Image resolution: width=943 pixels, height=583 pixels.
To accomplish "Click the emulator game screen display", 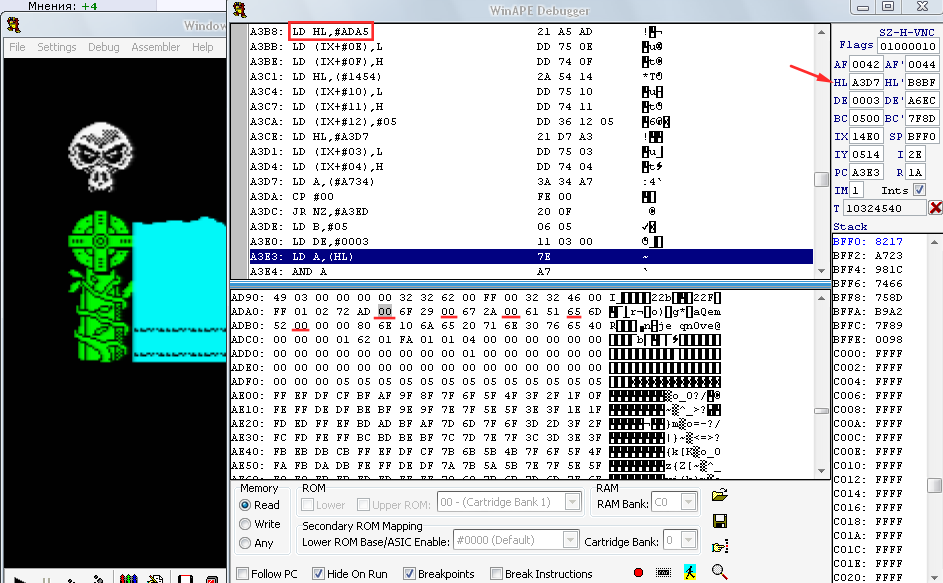I will click(x=115, y=313).
